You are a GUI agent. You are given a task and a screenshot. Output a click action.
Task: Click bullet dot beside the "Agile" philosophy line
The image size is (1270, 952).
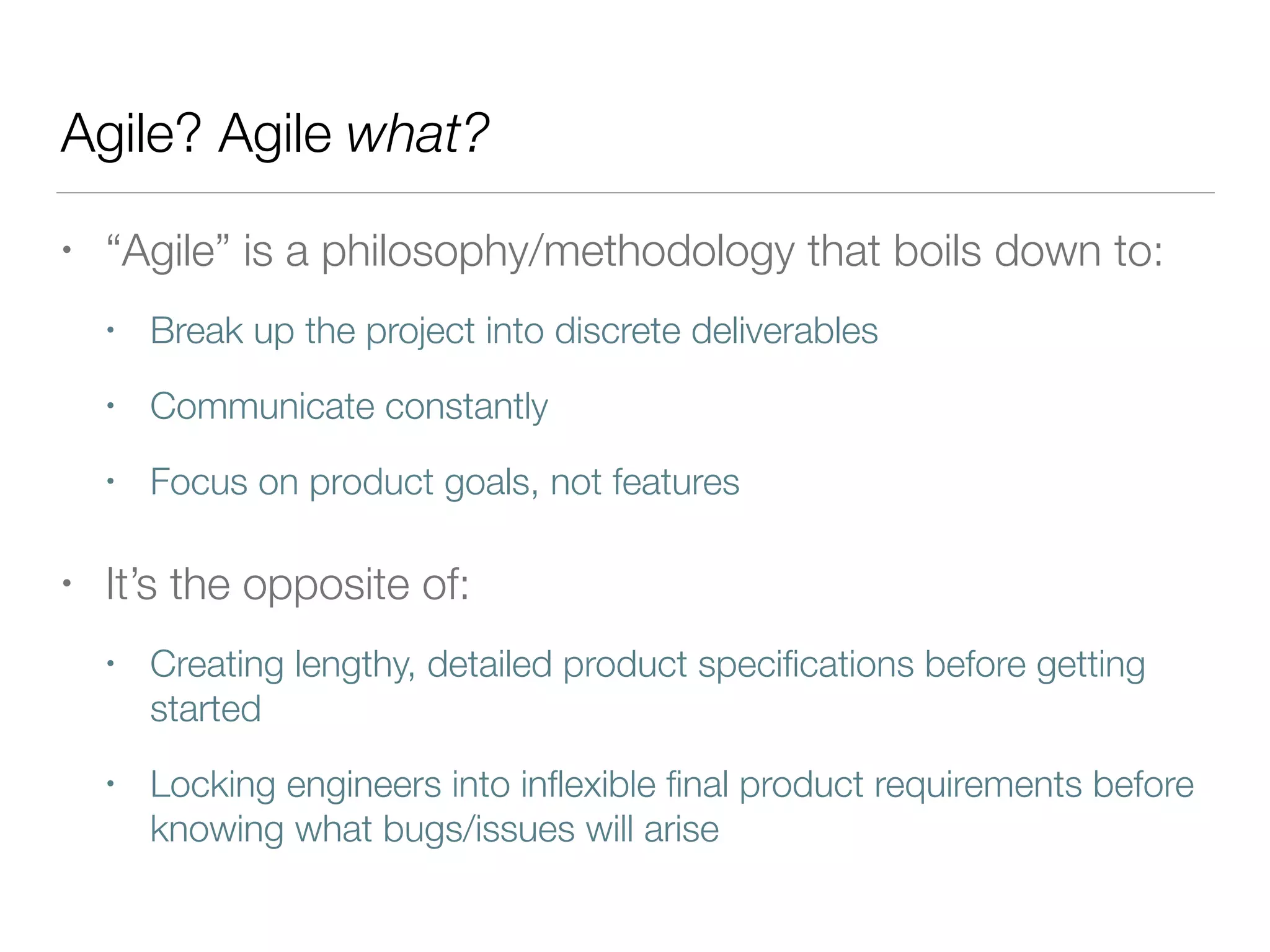point(67,250)
